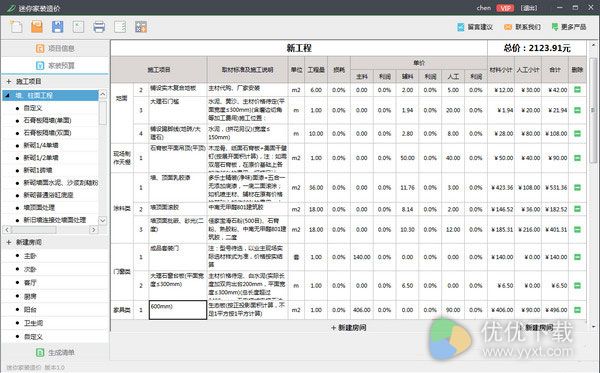Click the 留言建议 feedback icon

461,27
